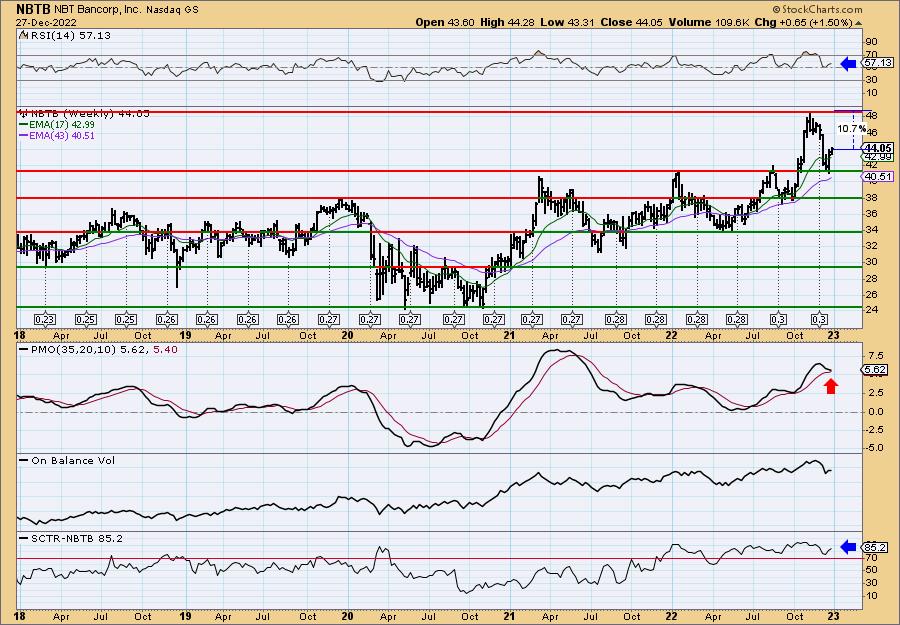Click the green 42.99 tag on the price axis

point(878,157)
